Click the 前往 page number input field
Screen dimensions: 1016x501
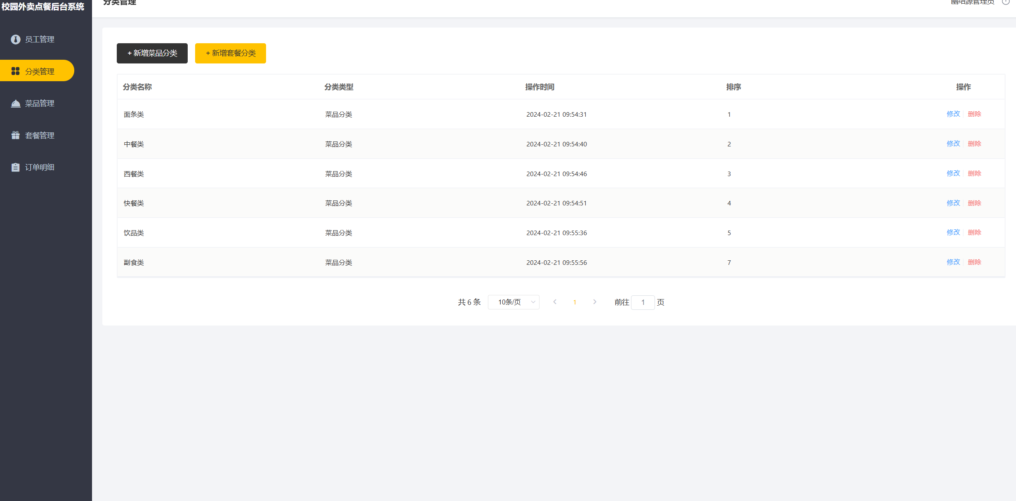click(643, 302)
